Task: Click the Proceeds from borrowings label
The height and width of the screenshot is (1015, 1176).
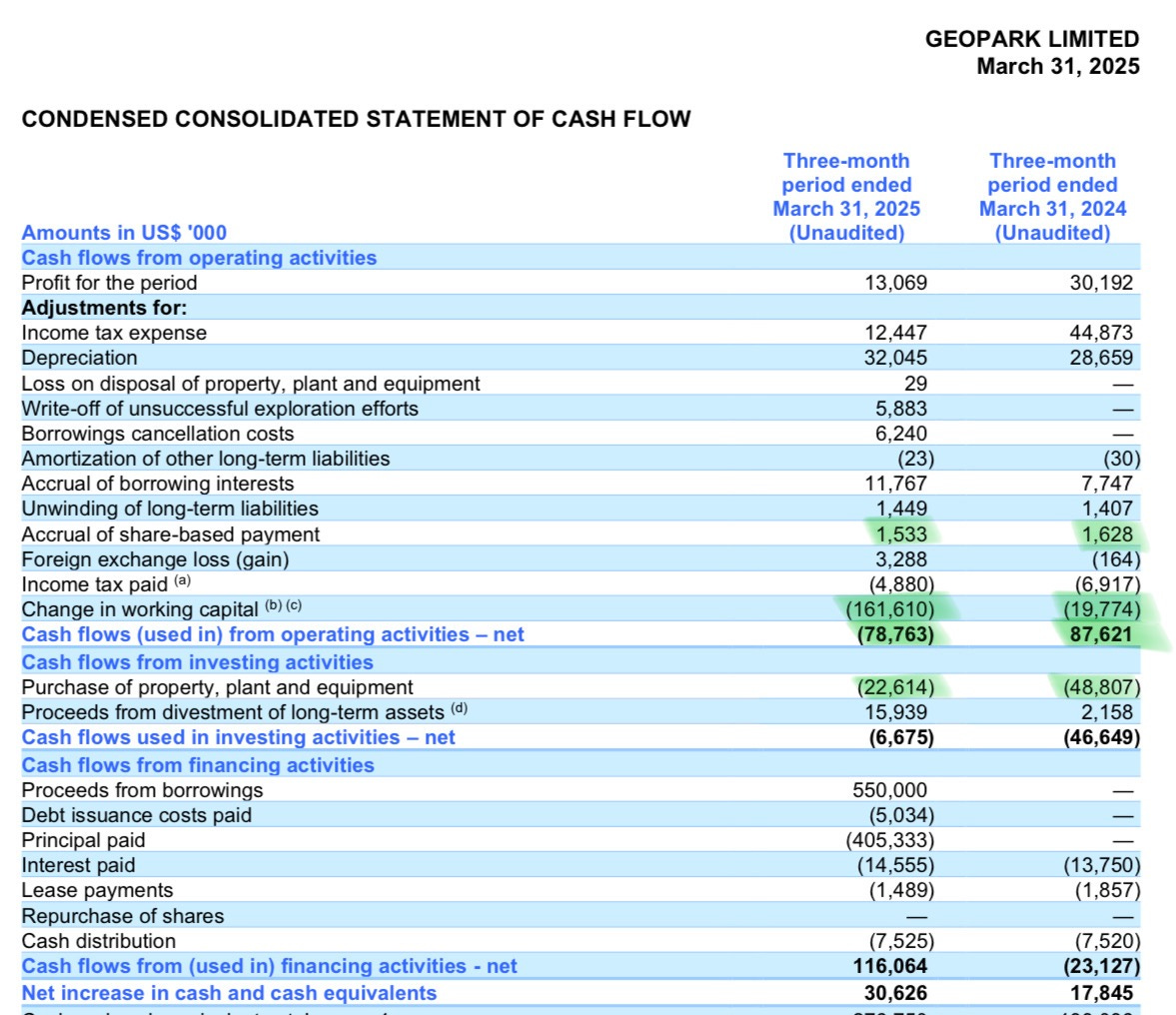Action: (143, 790)
